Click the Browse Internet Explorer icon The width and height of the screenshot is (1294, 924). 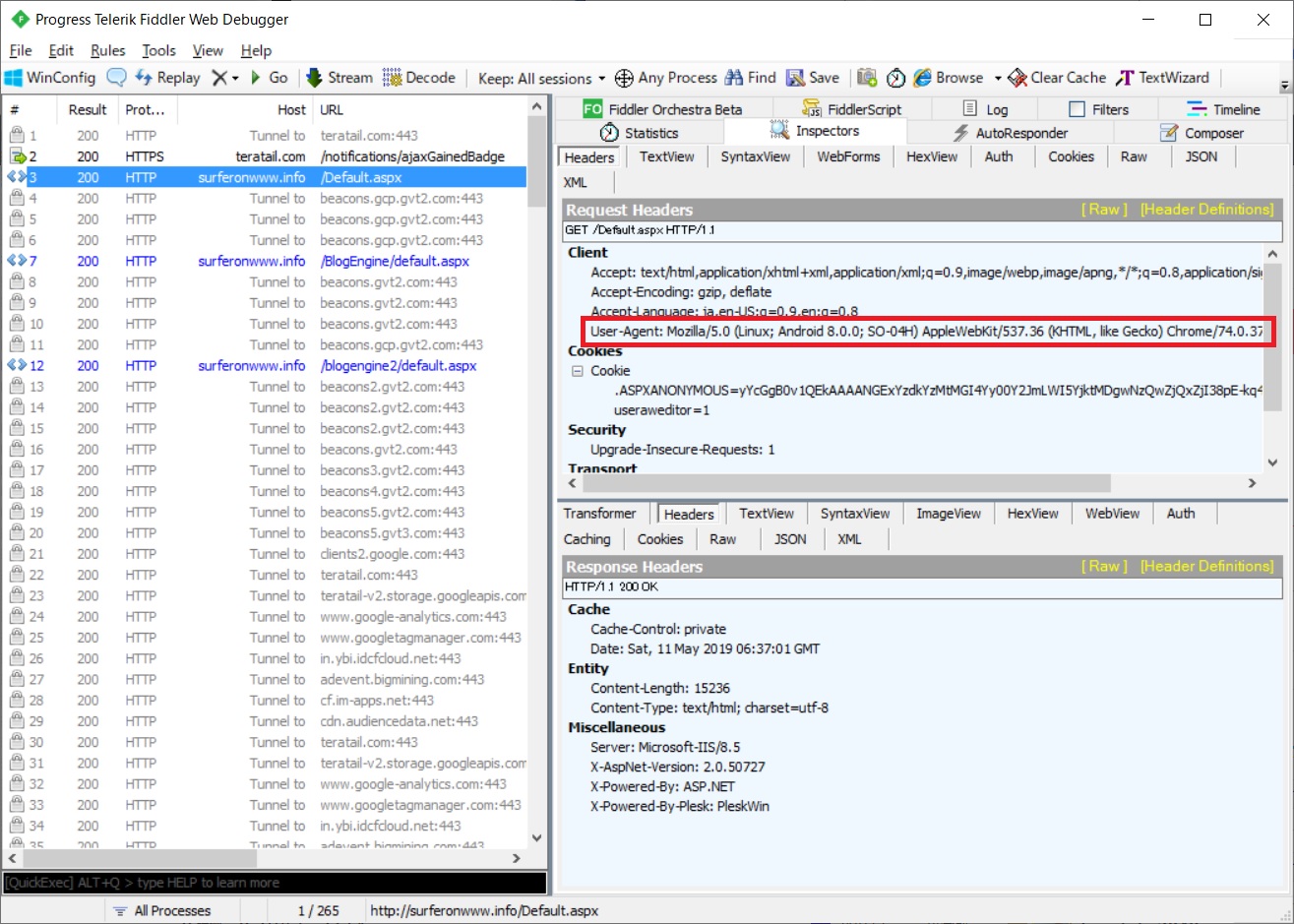click(x=922, y=78)
